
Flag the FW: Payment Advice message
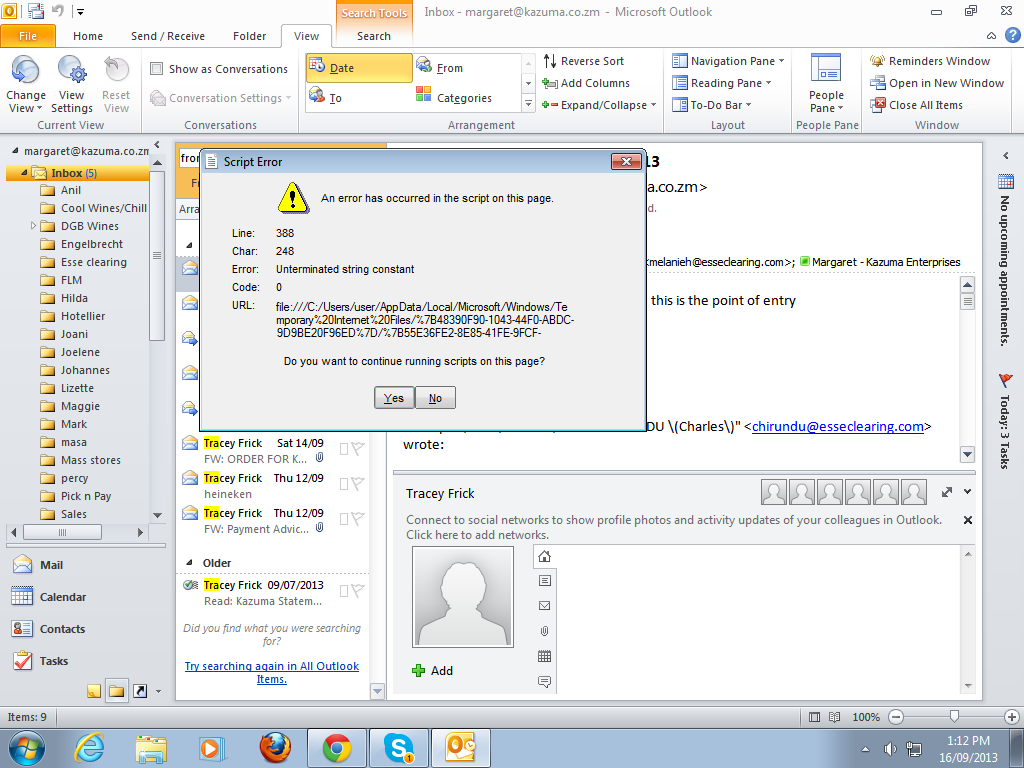click(357, 519)
